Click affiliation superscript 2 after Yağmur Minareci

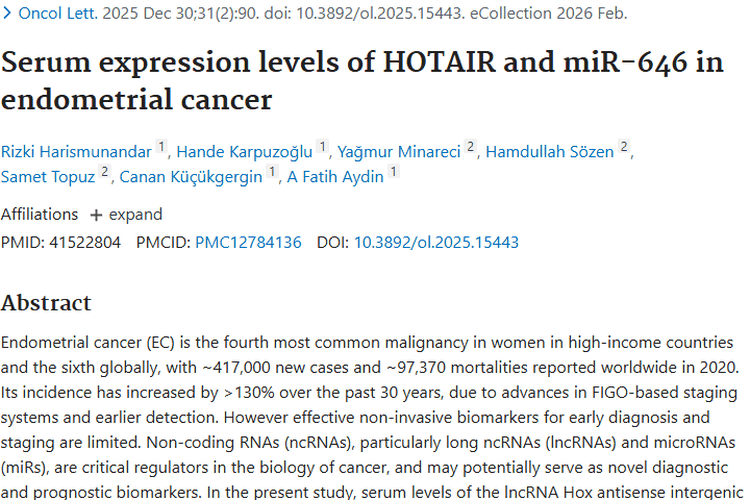point(471,148)
